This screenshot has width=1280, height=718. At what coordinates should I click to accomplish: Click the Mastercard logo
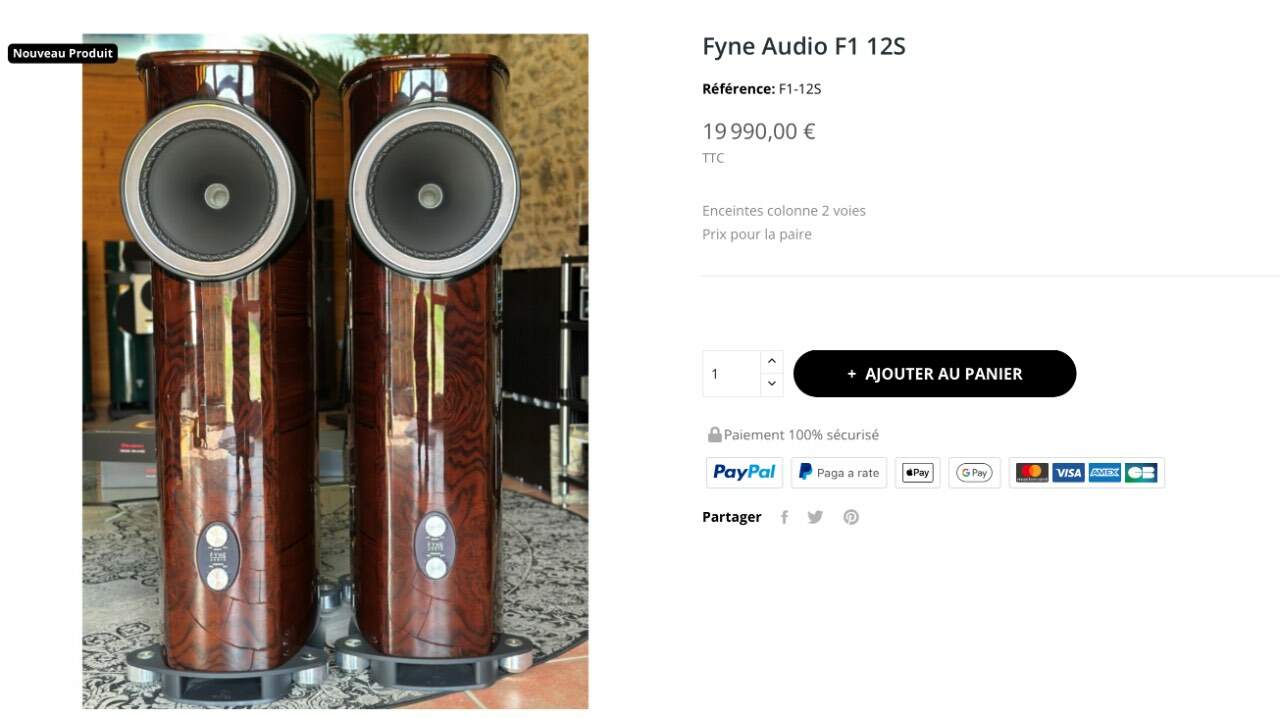(x=1032, y=473)
